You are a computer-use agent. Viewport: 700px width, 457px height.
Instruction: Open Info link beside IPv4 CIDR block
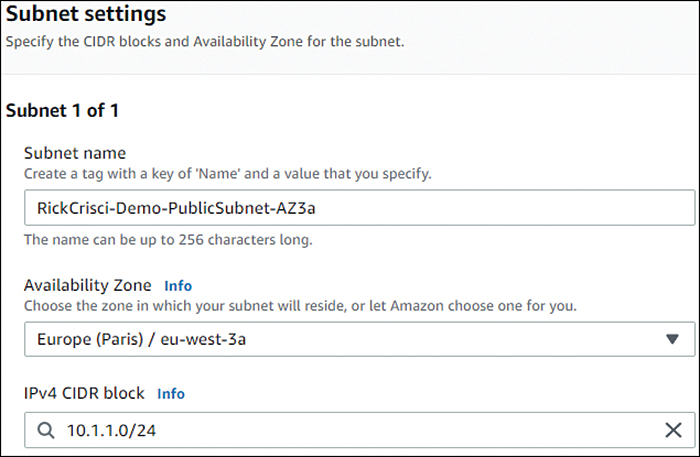(x=171, y=394)
